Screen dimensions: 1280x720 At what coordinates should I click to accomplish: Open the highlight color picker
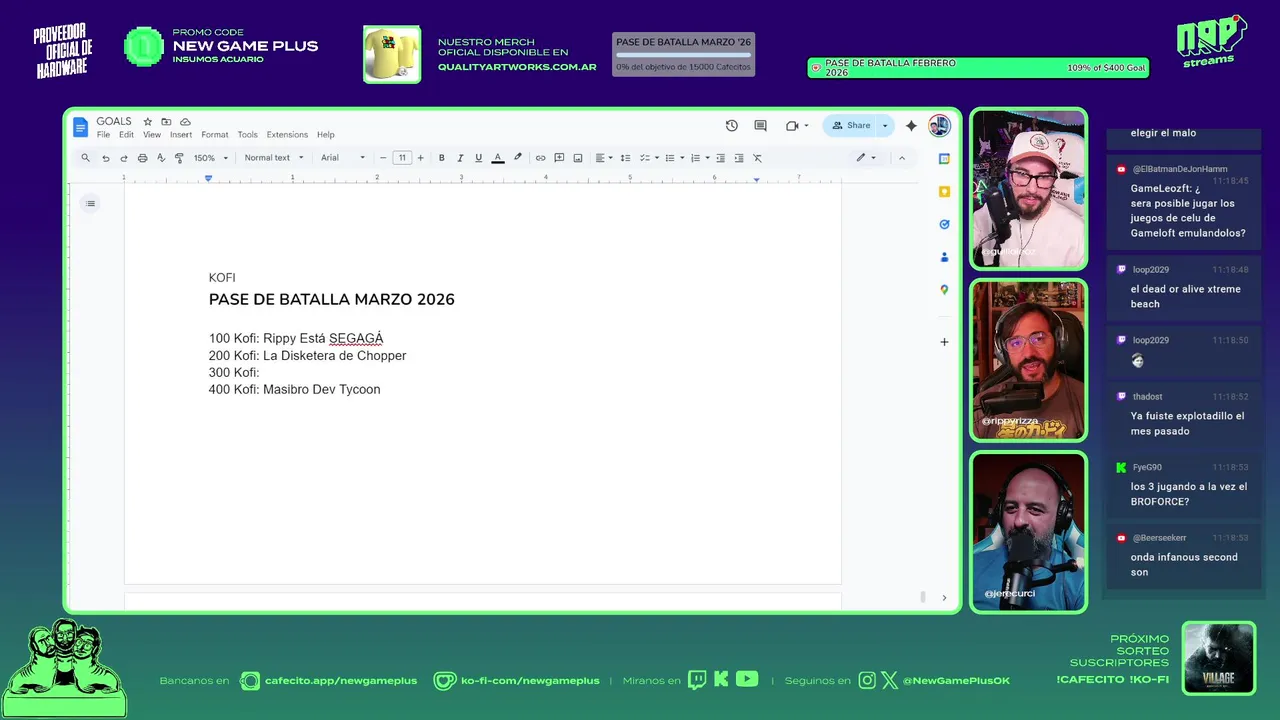(517, 158)
